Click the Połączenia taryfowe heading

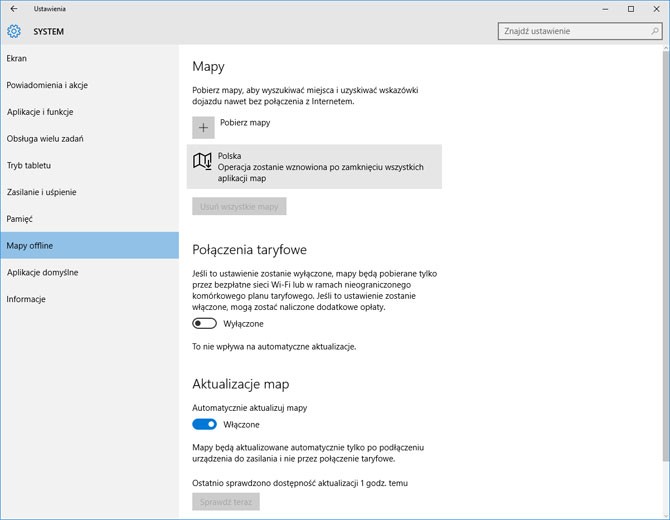250,250
